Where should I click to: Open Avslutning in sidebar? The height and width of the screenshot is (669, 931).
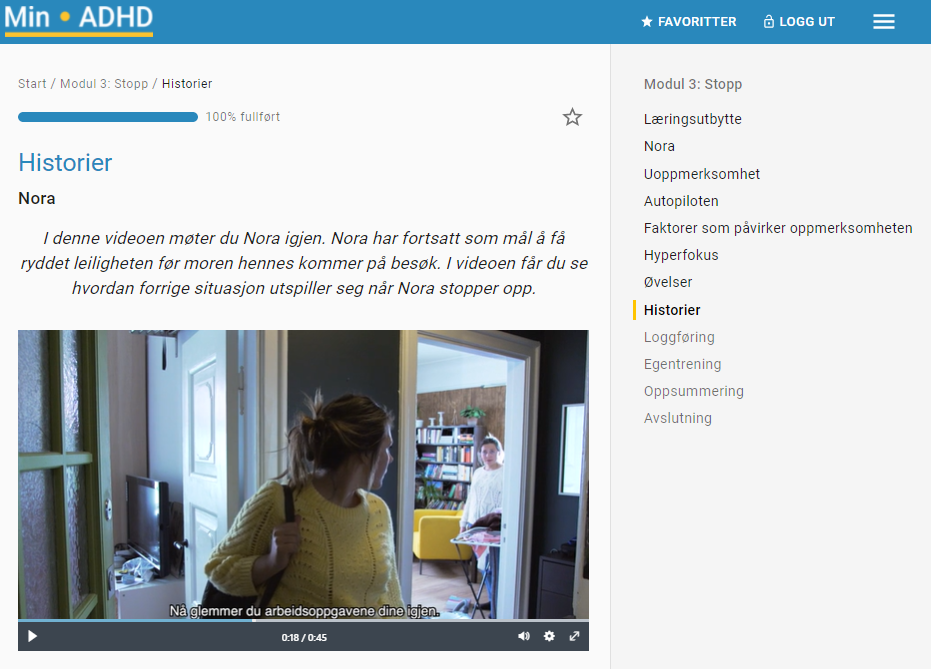pyautogui.click(x=677, y=418)
